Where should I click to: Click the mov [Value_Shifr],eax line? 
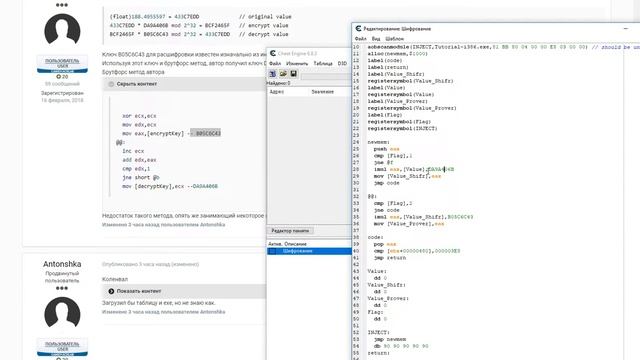click(407, 176)
